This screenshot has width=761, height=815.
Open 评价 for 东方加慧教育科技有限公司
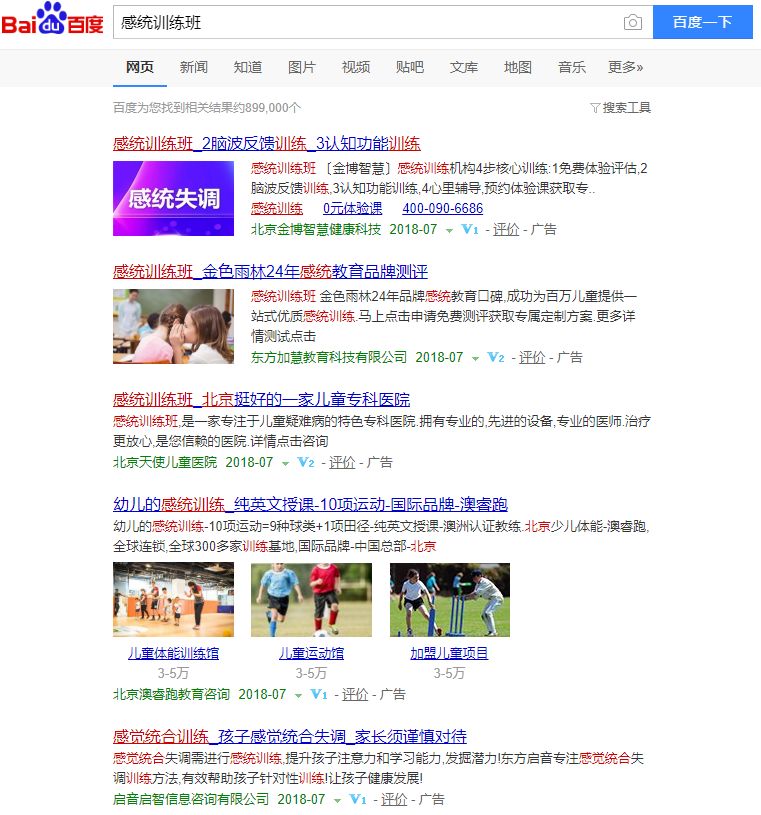[x=532, y=357]
